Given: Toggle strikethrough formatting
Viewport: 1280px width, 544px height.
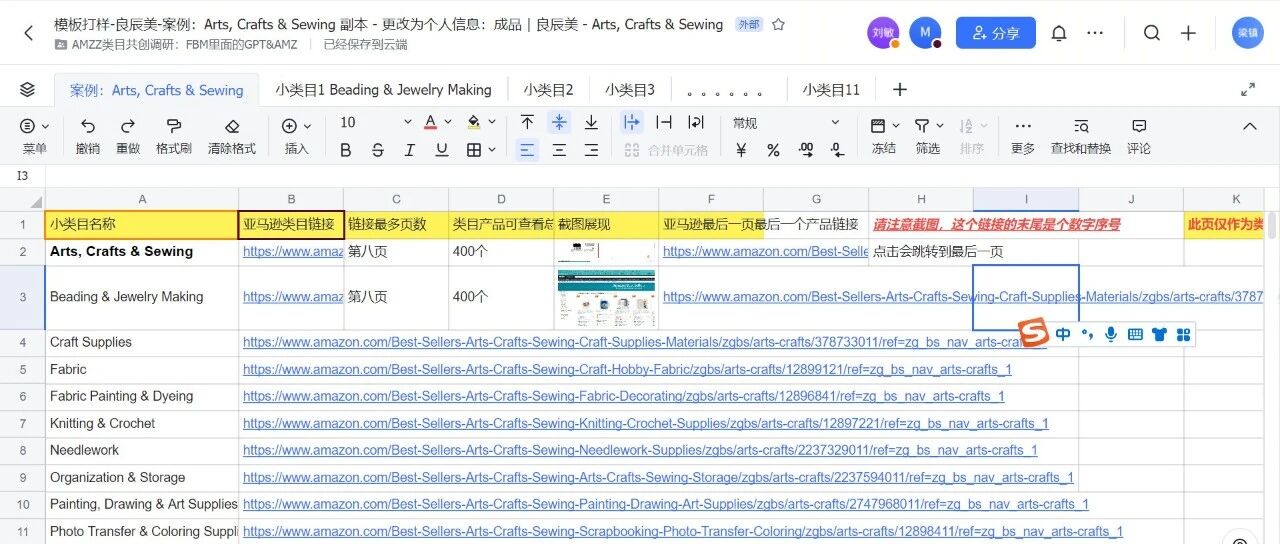Looking at the screenshot, I should click(378, 150).
